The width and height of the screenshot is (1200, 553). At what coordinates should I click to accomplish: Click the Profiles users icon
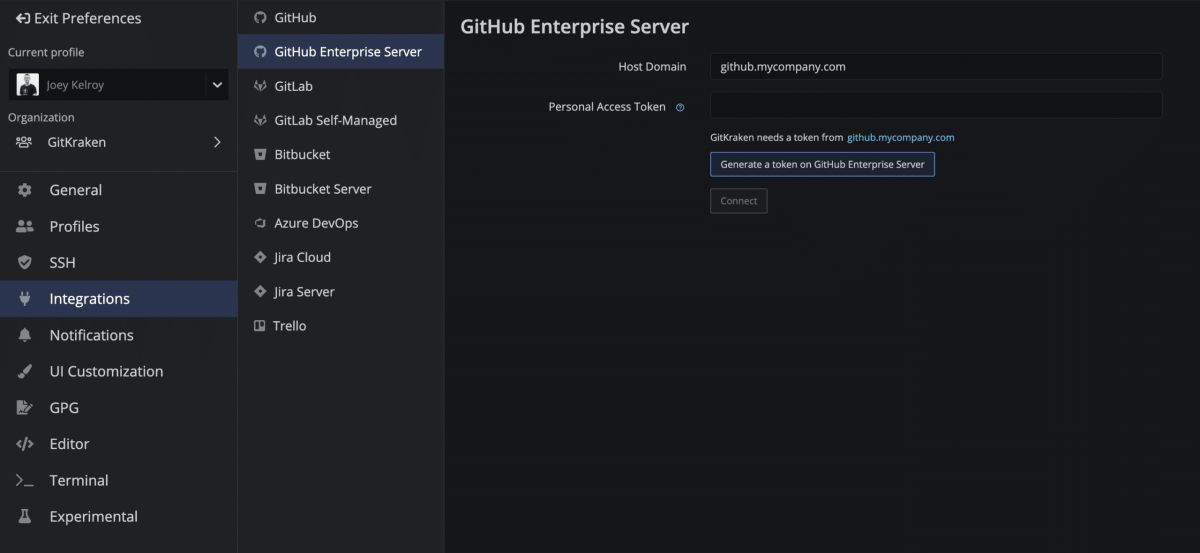[x=25, y=226]
